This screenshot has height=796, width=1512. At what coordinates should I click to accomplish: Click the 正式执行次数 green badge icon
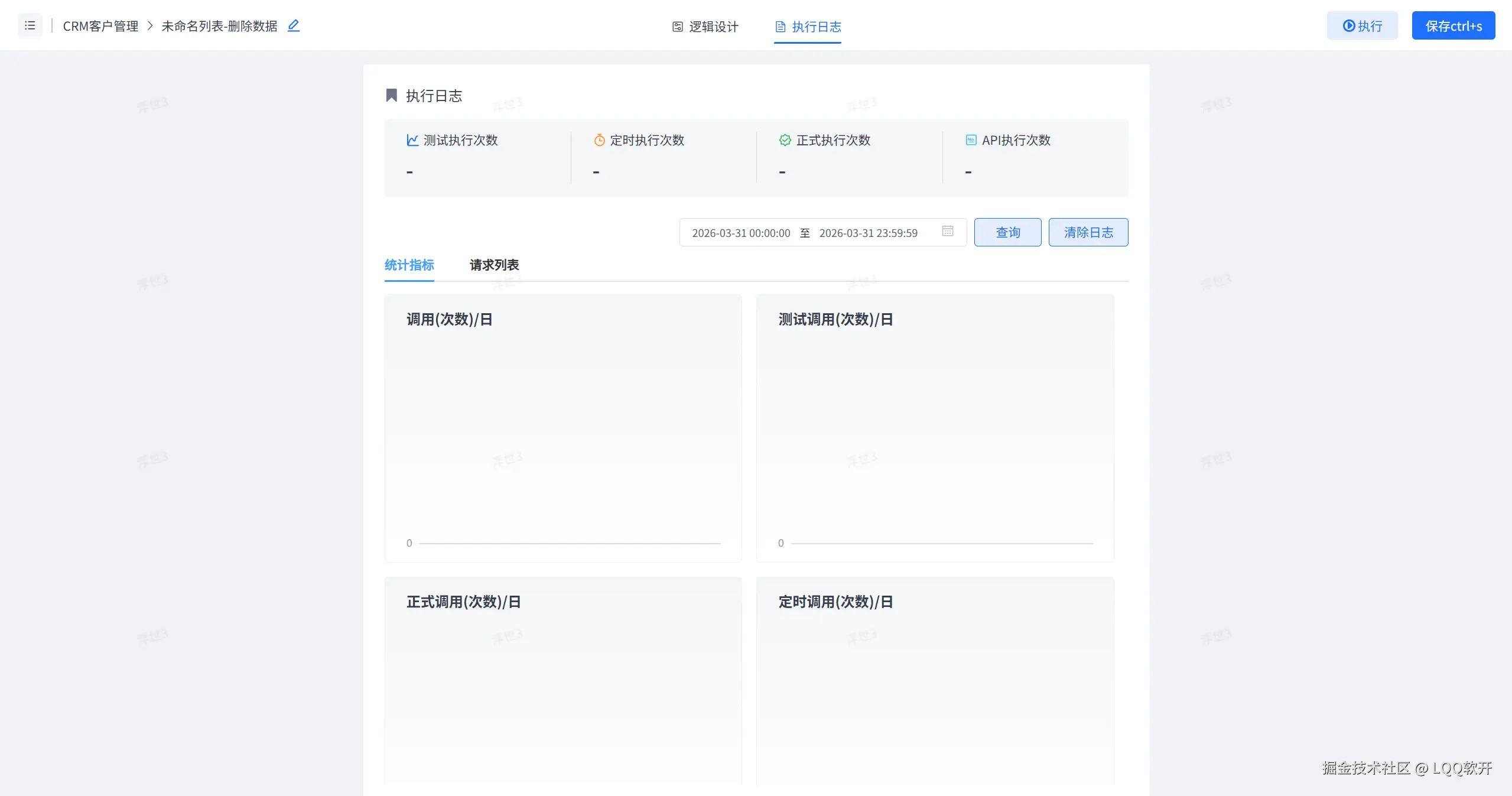(x=785, y=140)
